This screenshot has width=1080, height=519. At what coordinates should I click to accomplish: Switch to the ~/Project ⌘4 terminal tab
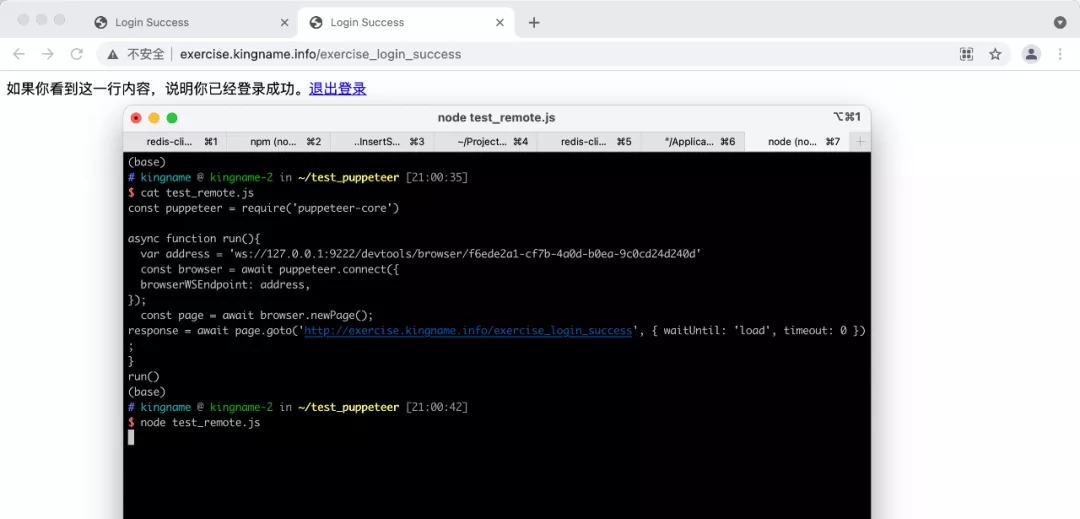pos(486,142)
